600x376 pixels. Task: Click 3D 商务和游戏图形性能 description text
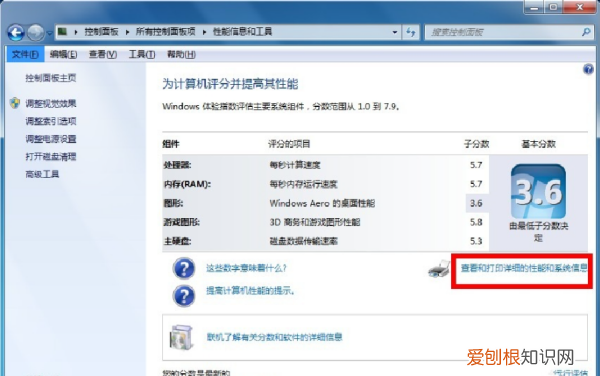(315, 222)
